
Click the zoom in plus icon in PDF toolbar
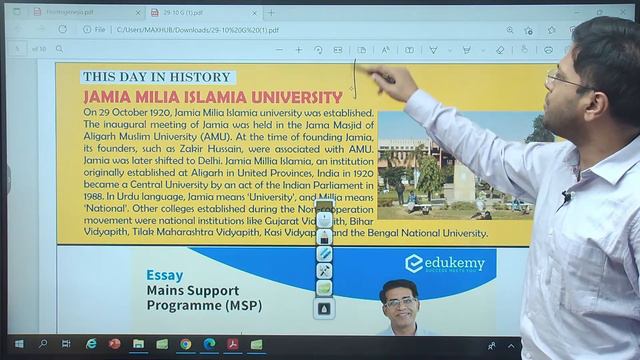299,50
